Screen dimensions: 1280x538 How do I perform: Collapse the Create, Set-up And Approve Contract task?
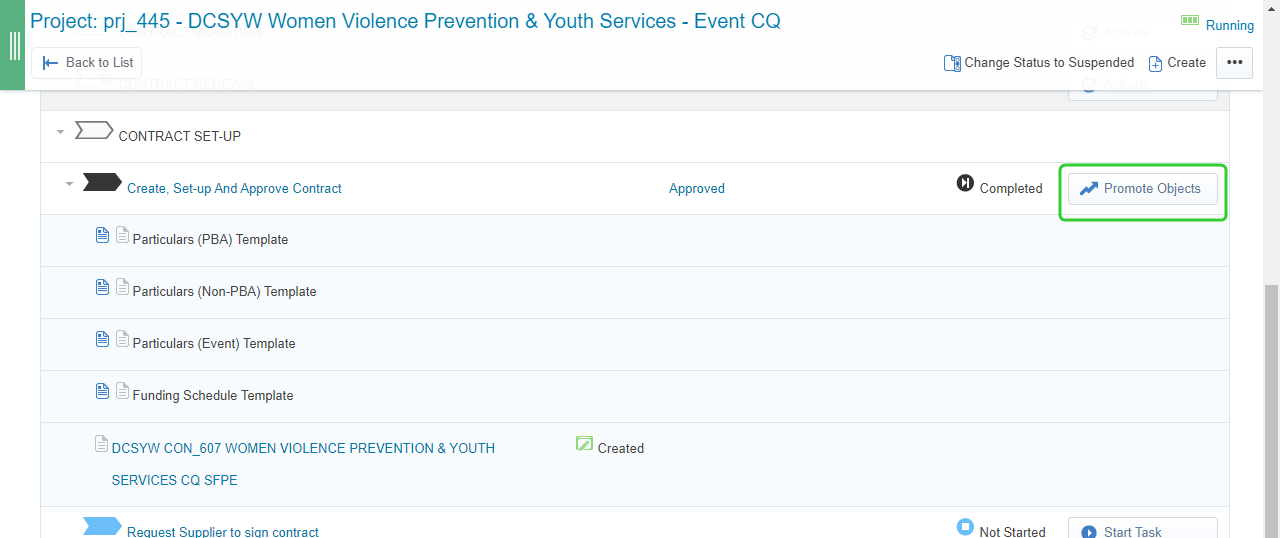[69, 184]
